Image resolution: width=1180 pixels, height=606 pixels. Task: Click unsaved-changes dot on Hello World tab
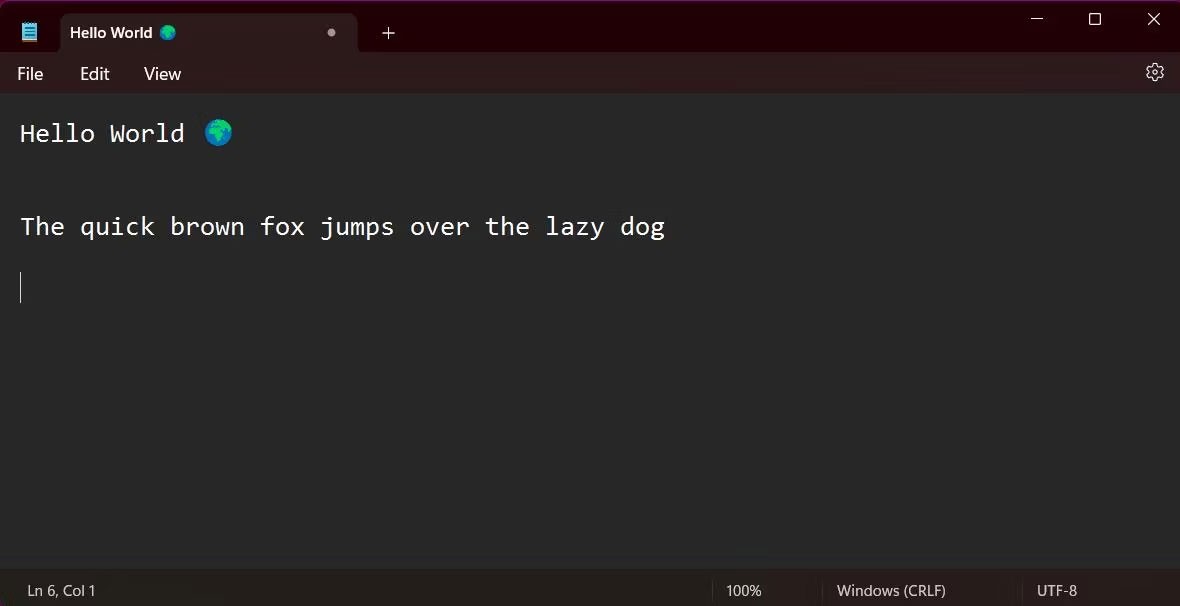[x=331, y=33]
